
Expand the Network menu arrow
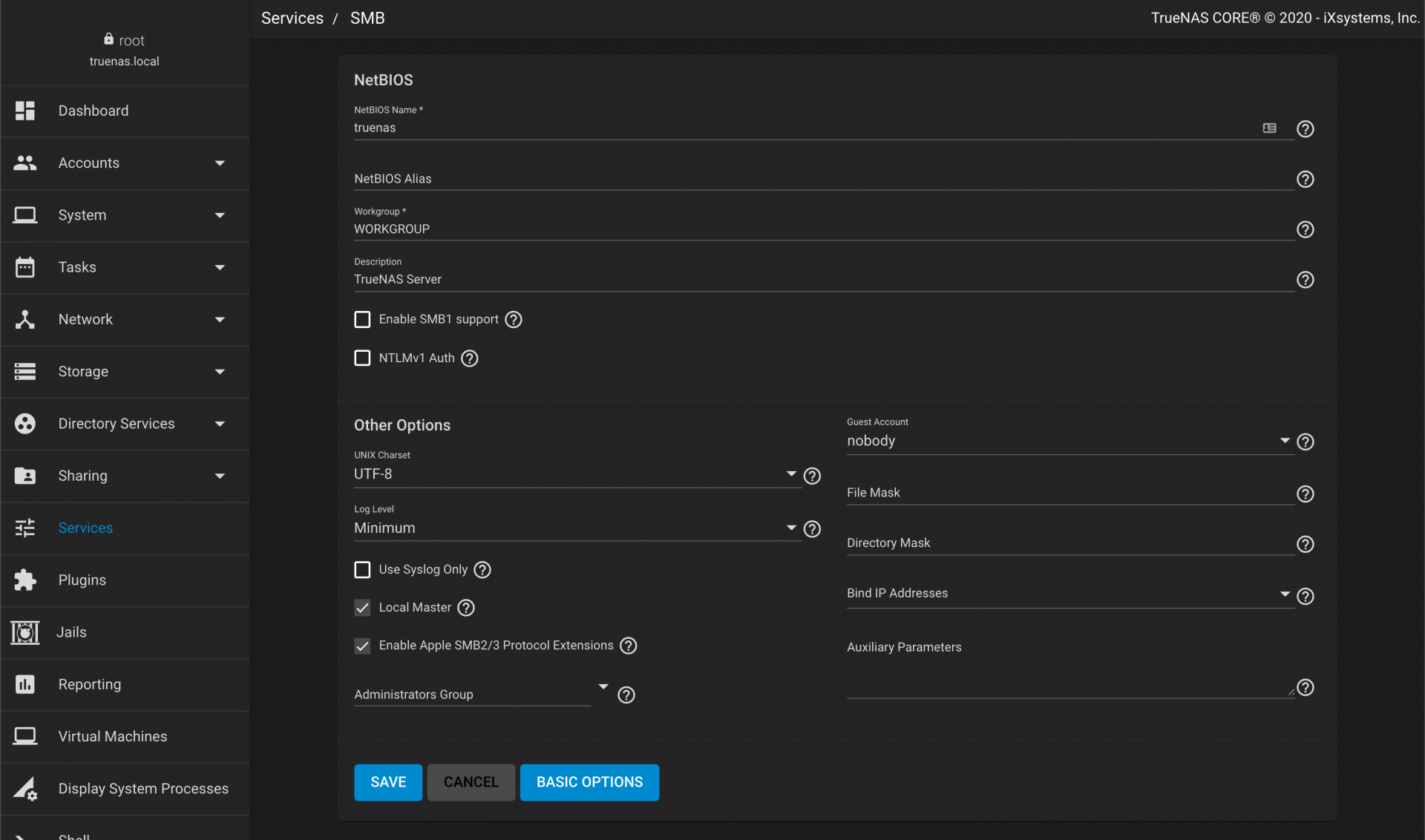pyautogui.click(x=220, y=320)
